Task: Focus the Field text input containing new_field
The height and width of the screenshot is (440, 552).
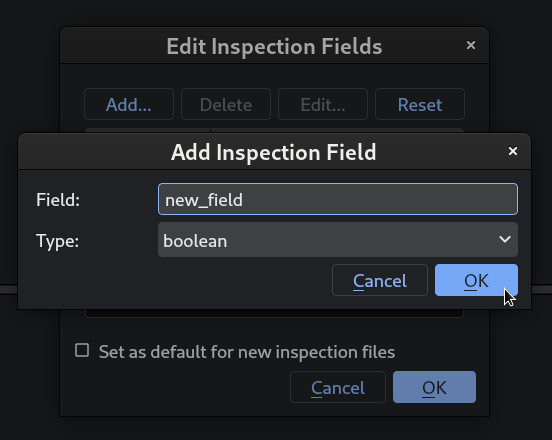Action: [338, 199]
